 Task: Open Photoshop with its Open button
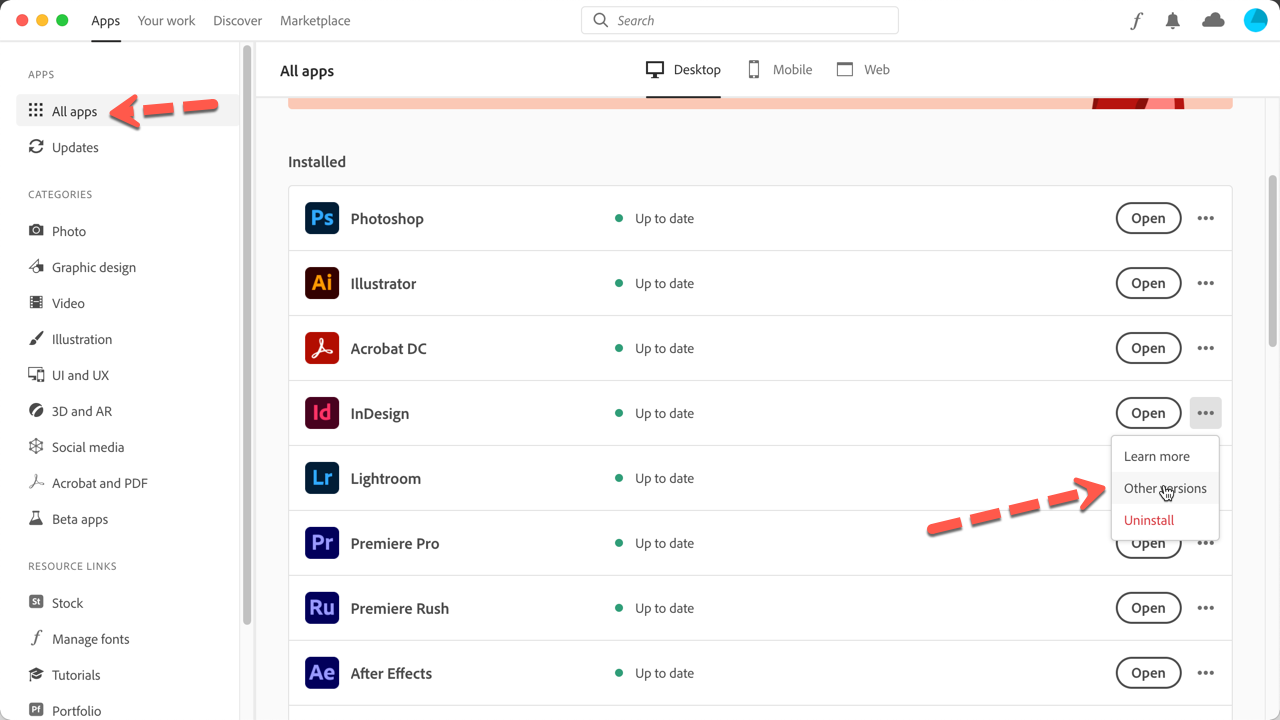coord(1148,218)
